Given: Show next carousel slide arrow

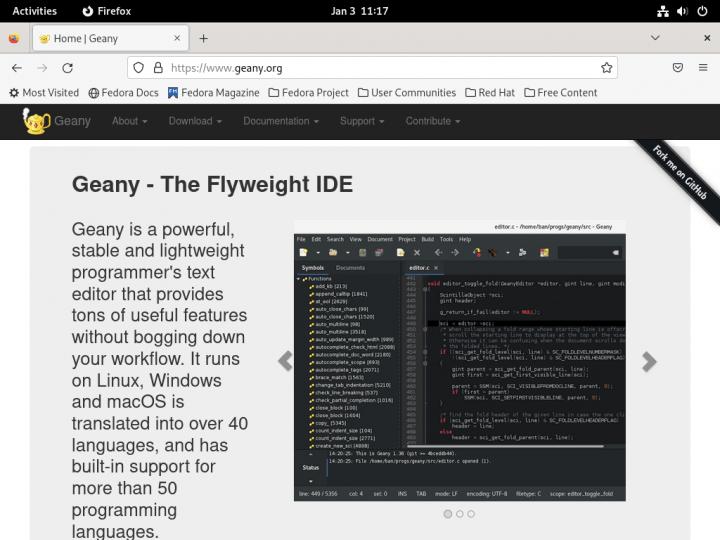Looking at the screenshot, I should (649, 361).
